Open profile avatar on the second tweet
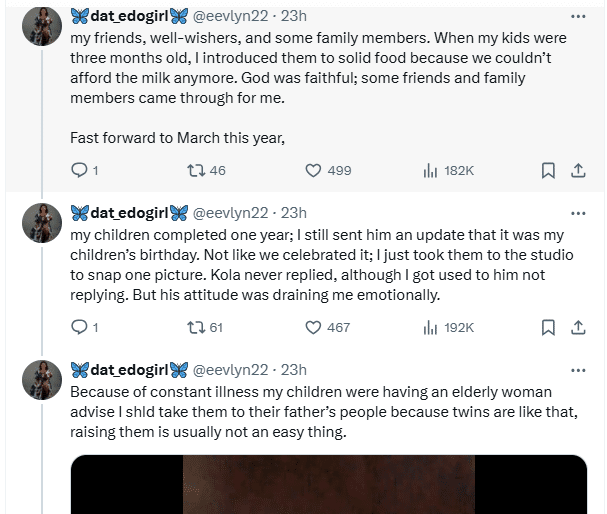This screenshot has width=607, height=514. click(x=41, y=221)
